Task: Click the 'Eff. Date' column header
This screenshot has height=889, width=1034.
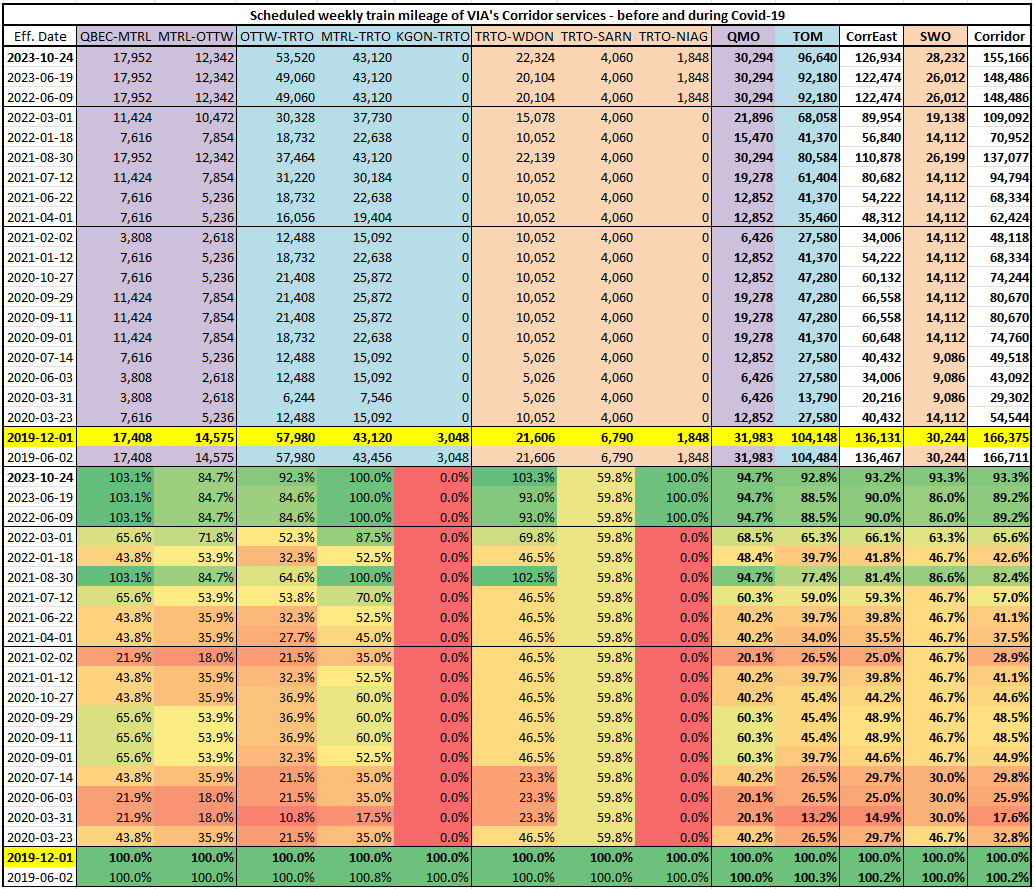Action: coord(39,36)
